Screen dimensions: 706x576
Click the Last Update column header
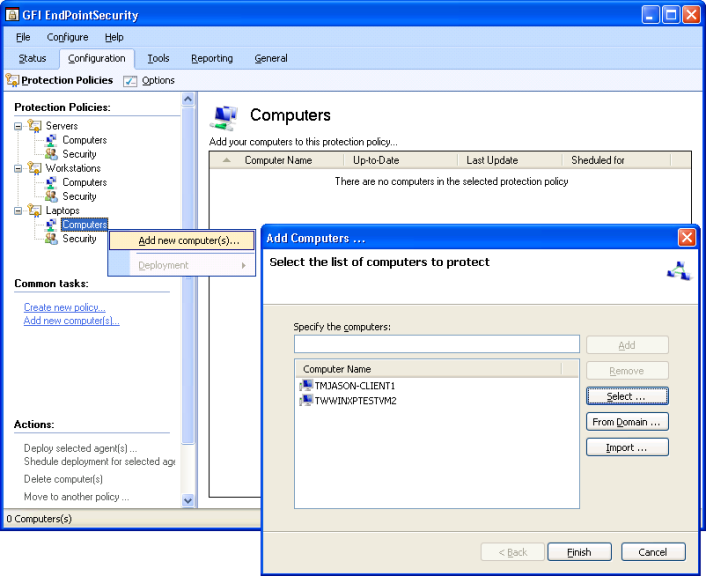pyautogui.click(x=510, y=160)
